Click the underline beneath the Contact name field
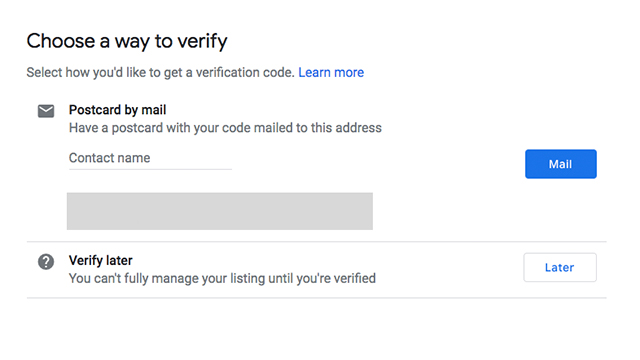This screenshot has height=360, width=640. tap(150, 169)
